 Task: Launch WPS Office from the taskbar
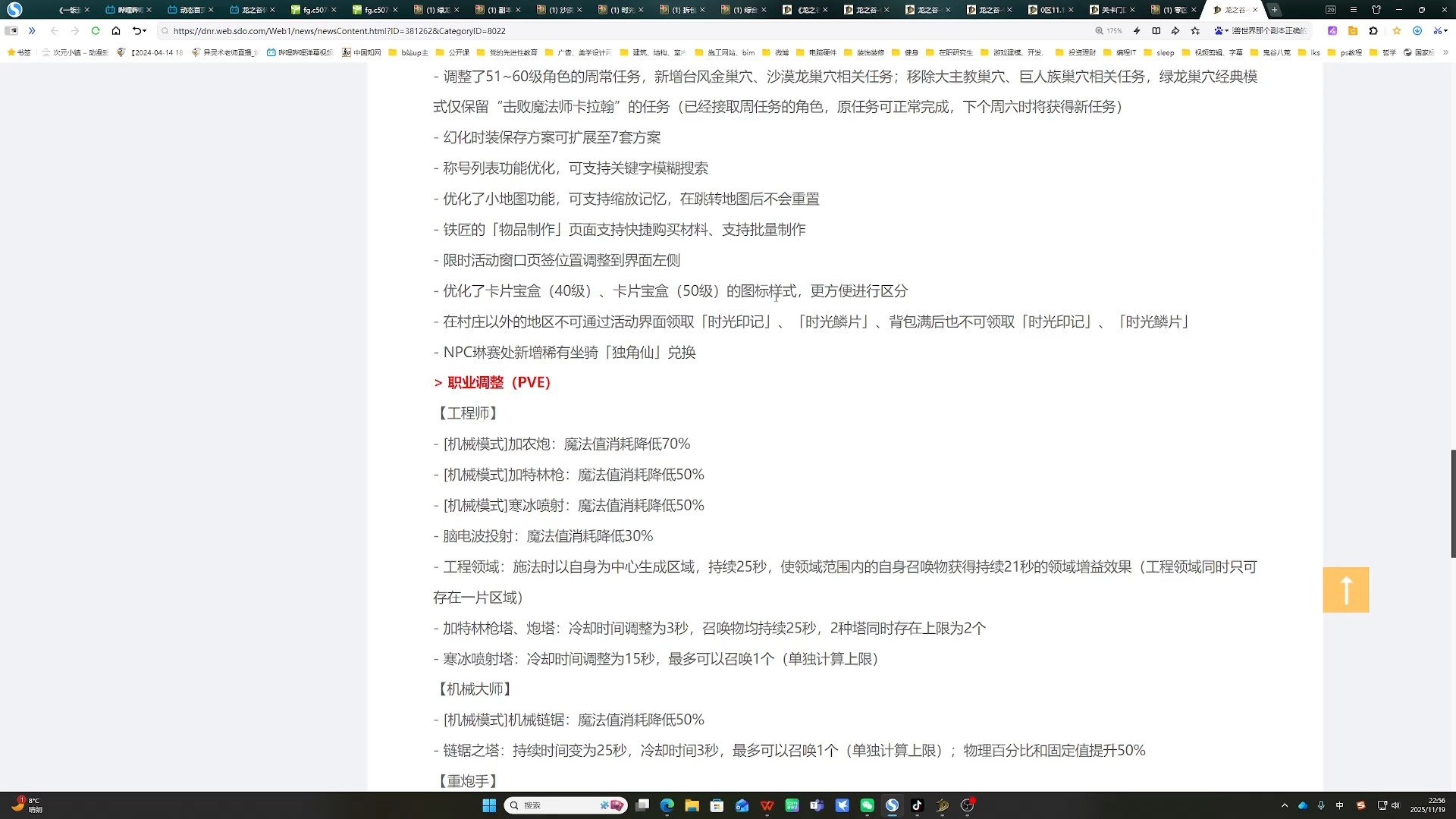pyautogui.click(x=767, y=805)
